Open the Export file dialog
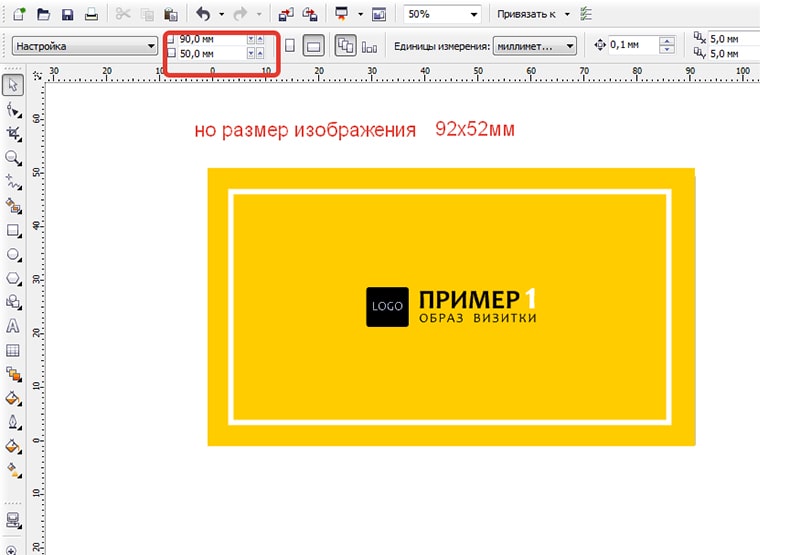This screenshot has width=790, height=555. point(310,15)
